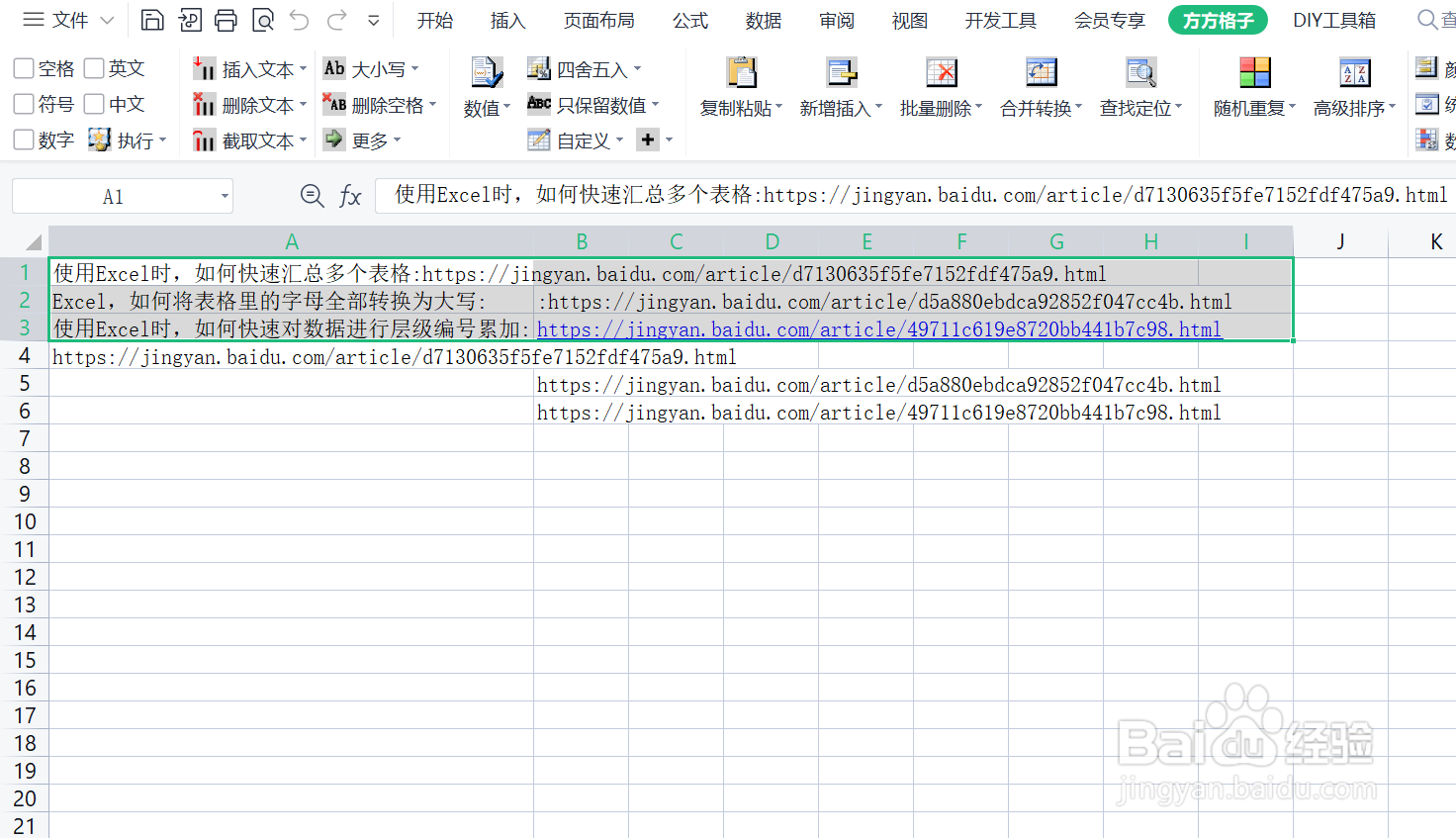Open the 会员专享 tab
Viewport: 1456px width, 838px height.
coord(1110,20)
